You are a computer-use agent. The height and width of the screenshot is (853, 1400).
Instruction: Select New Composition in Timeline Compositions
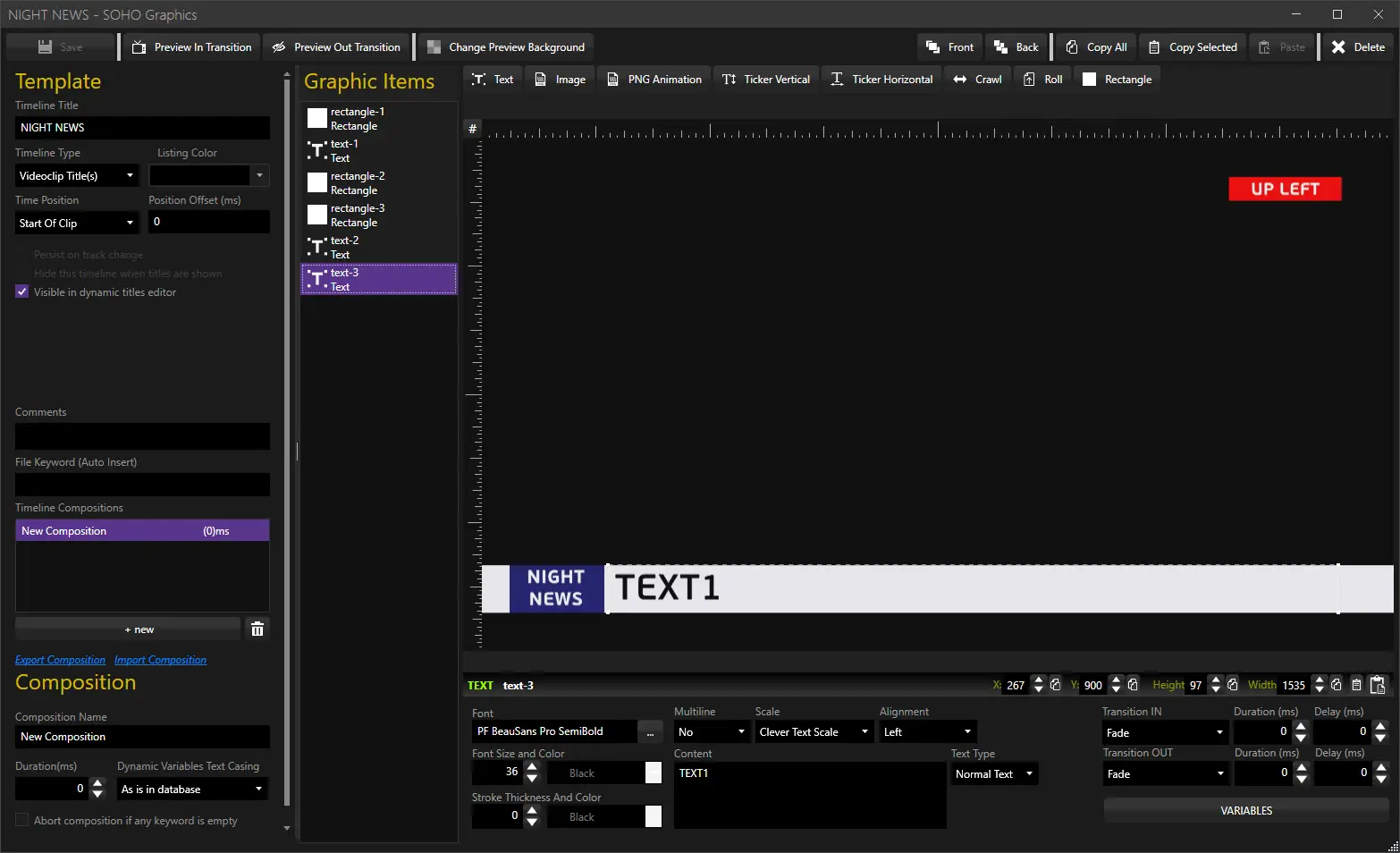tap(142, 531)
